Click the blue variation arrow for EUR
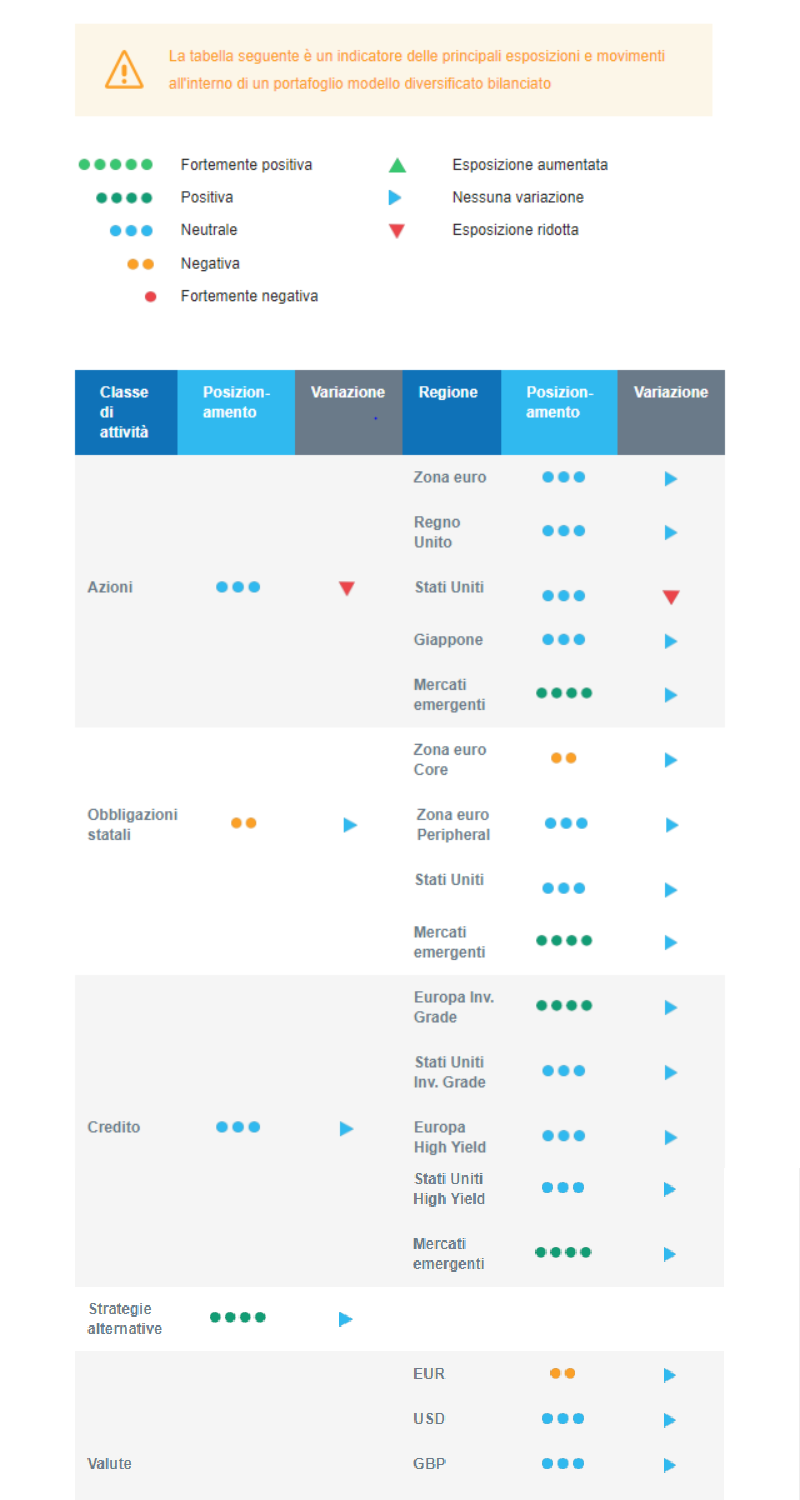This screenshot has height=1500, width=800. pos(670,1375)
